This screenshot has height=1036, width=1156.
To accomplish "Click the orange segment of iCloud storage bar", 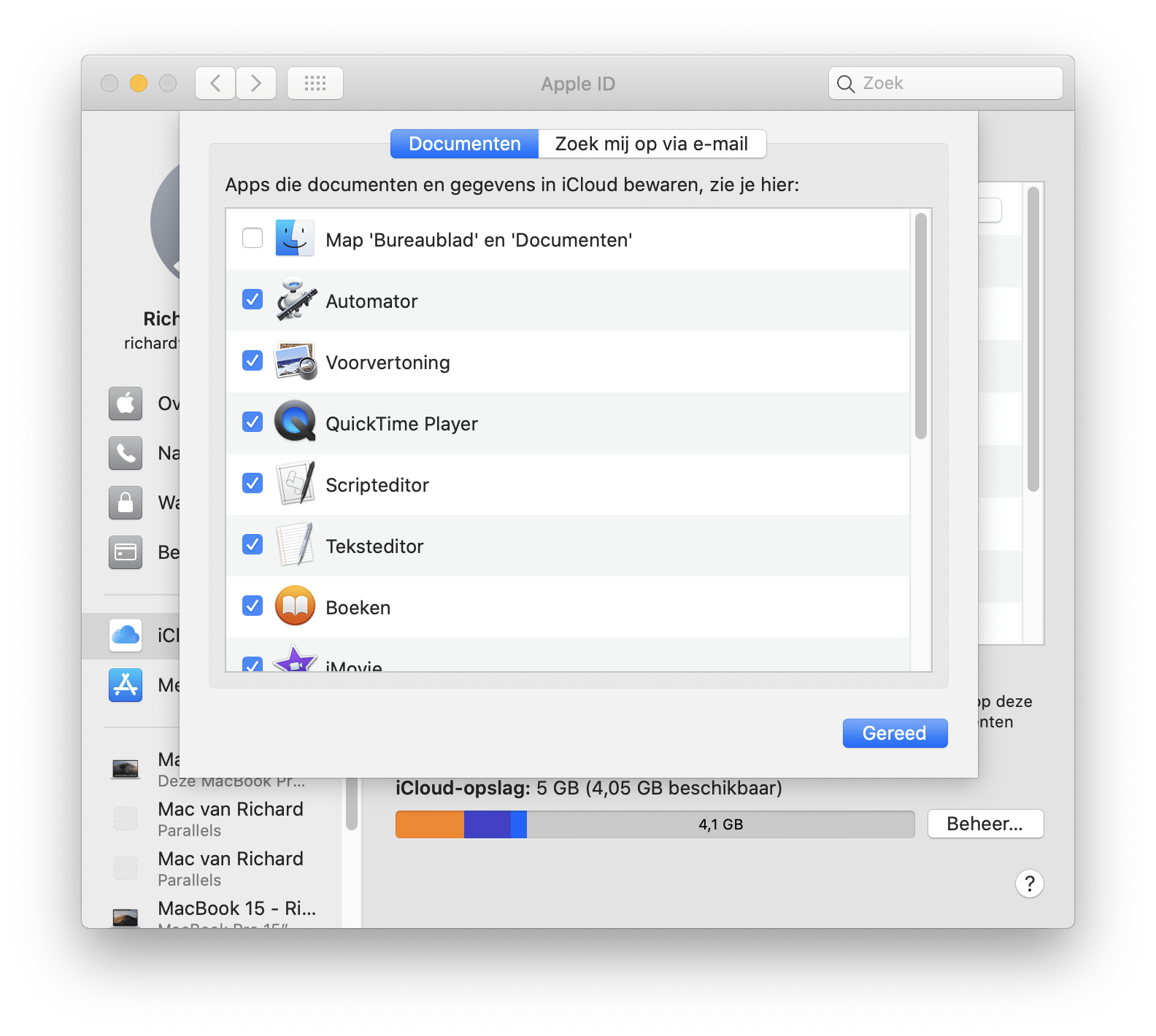I will [430, 824].
